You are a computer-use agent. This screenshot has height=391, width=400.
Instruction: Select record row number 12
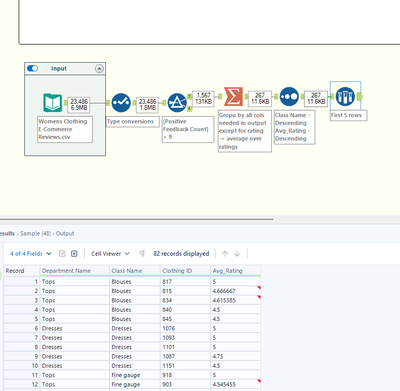pyautogui.click(x=22, y=384)
